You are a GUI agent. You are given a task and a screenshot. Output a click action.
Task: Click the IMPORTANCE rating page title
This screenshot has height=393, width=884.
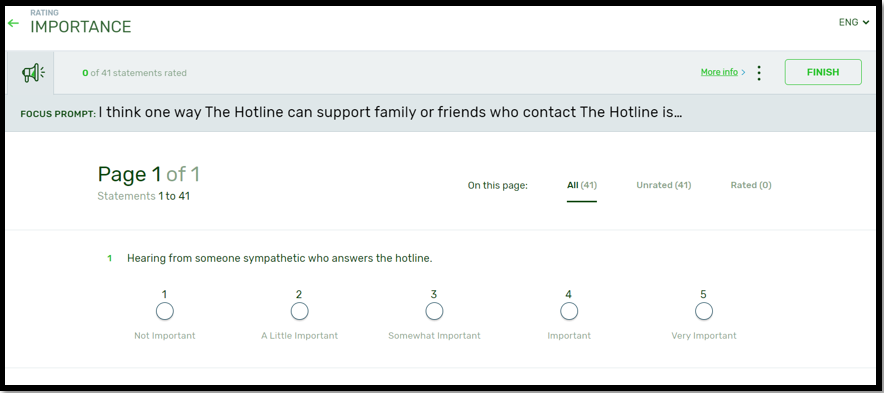[x=81, y=27]
